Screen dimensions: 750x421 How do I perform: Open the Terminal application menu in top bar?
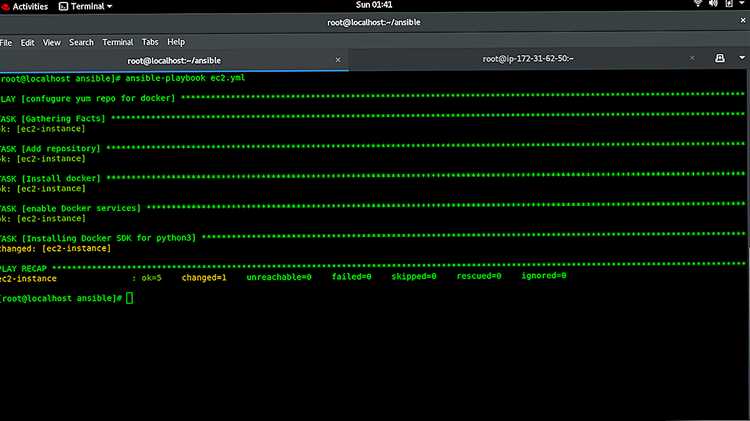tap(86, 6)
